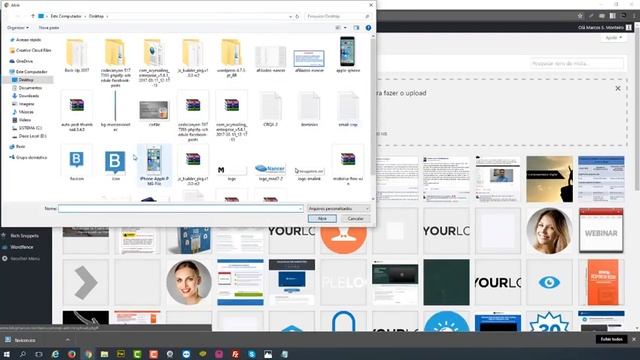Select the silhouette on cliff media thumbnail
The height and width of the screenshot is (360, 640).
[x=549, y=179]
